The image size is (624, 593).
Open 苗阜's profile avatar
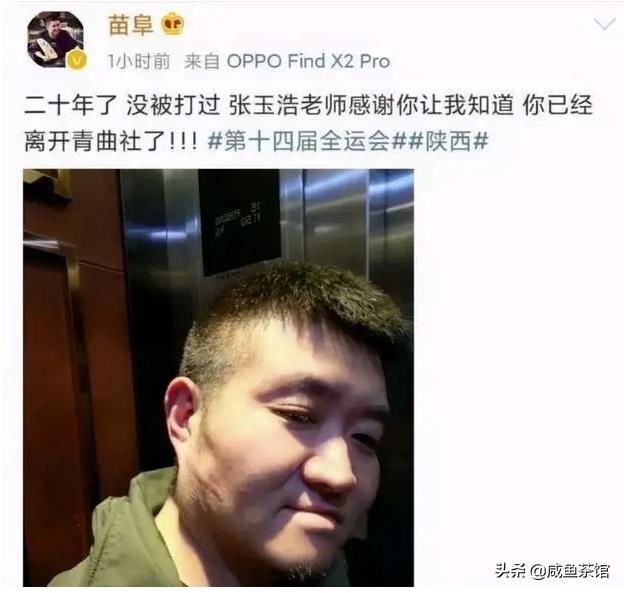coord(55,39)
